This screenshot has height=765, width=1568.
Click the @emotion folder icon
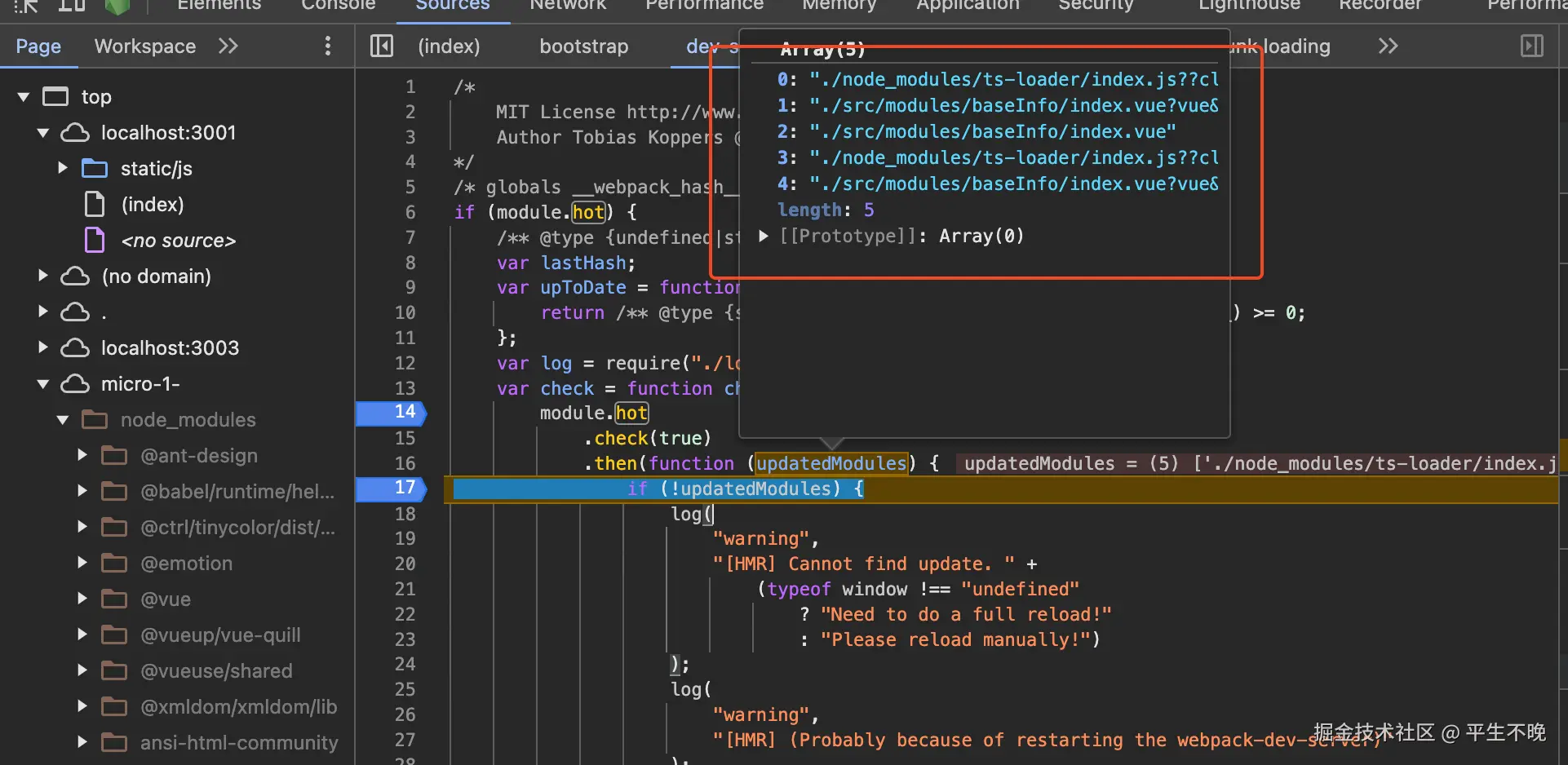[x=114, y=563]
